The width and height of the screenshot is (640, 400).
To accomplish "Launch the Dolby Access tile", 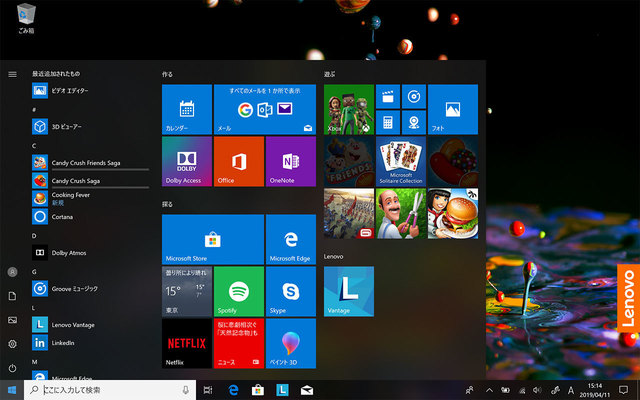I will point(187,161).
